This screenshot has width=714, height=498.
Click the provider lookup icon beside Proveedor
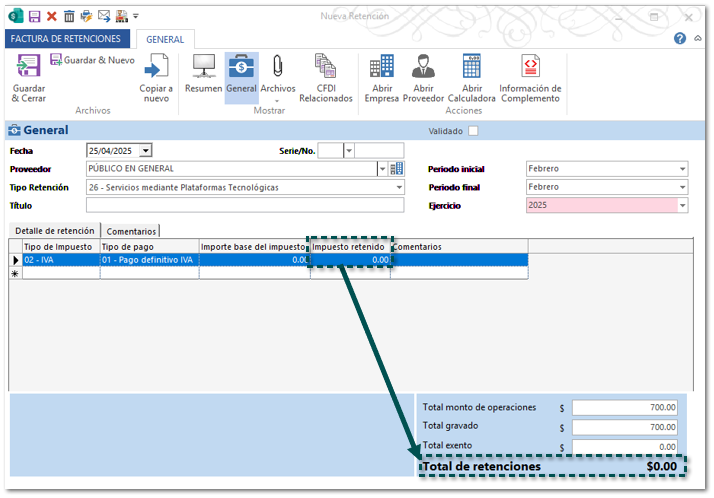(x=397, y=168)
